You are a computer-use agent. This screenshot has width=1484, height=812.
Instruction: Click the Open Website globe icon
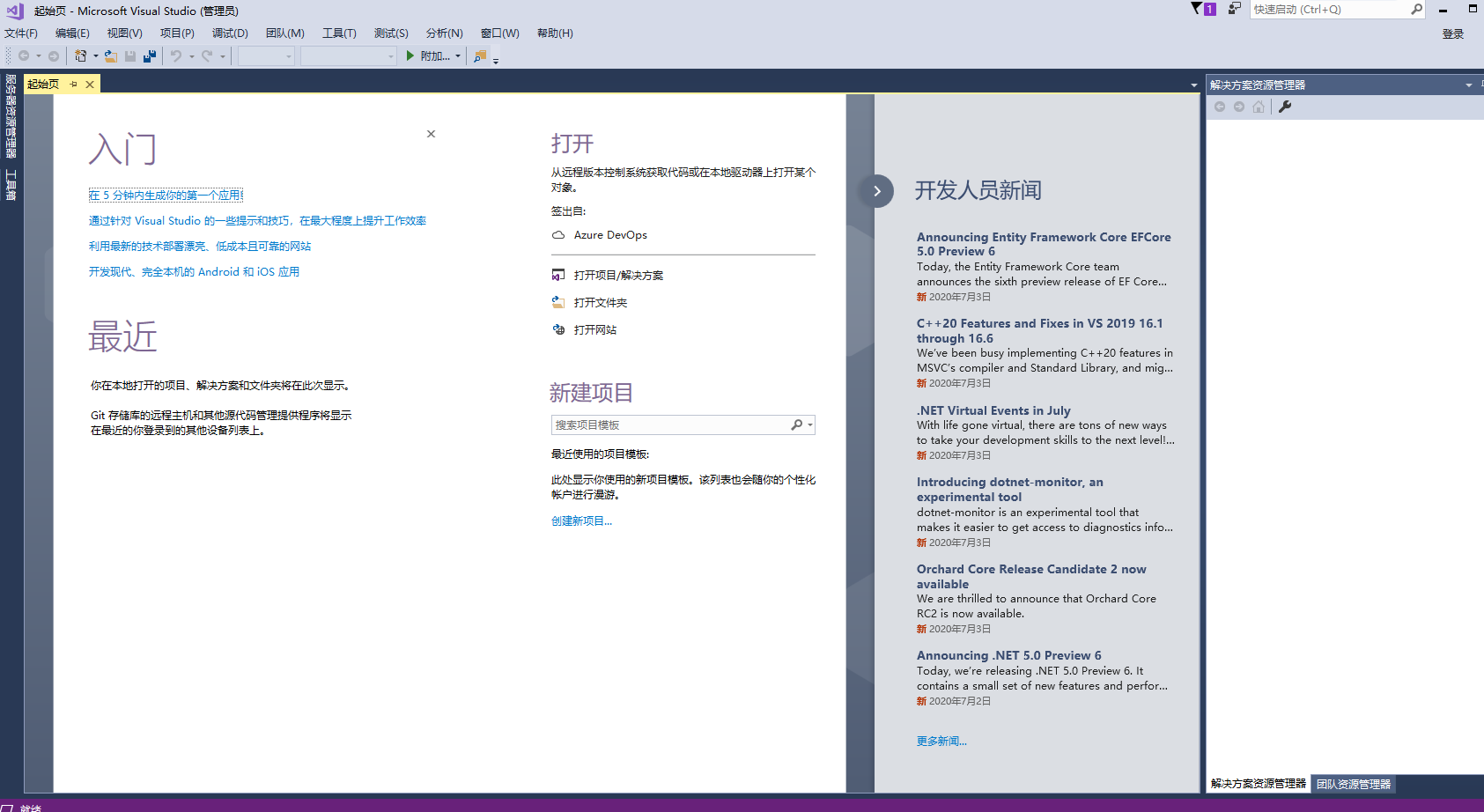pyautogui.click(x=558, y=329)
